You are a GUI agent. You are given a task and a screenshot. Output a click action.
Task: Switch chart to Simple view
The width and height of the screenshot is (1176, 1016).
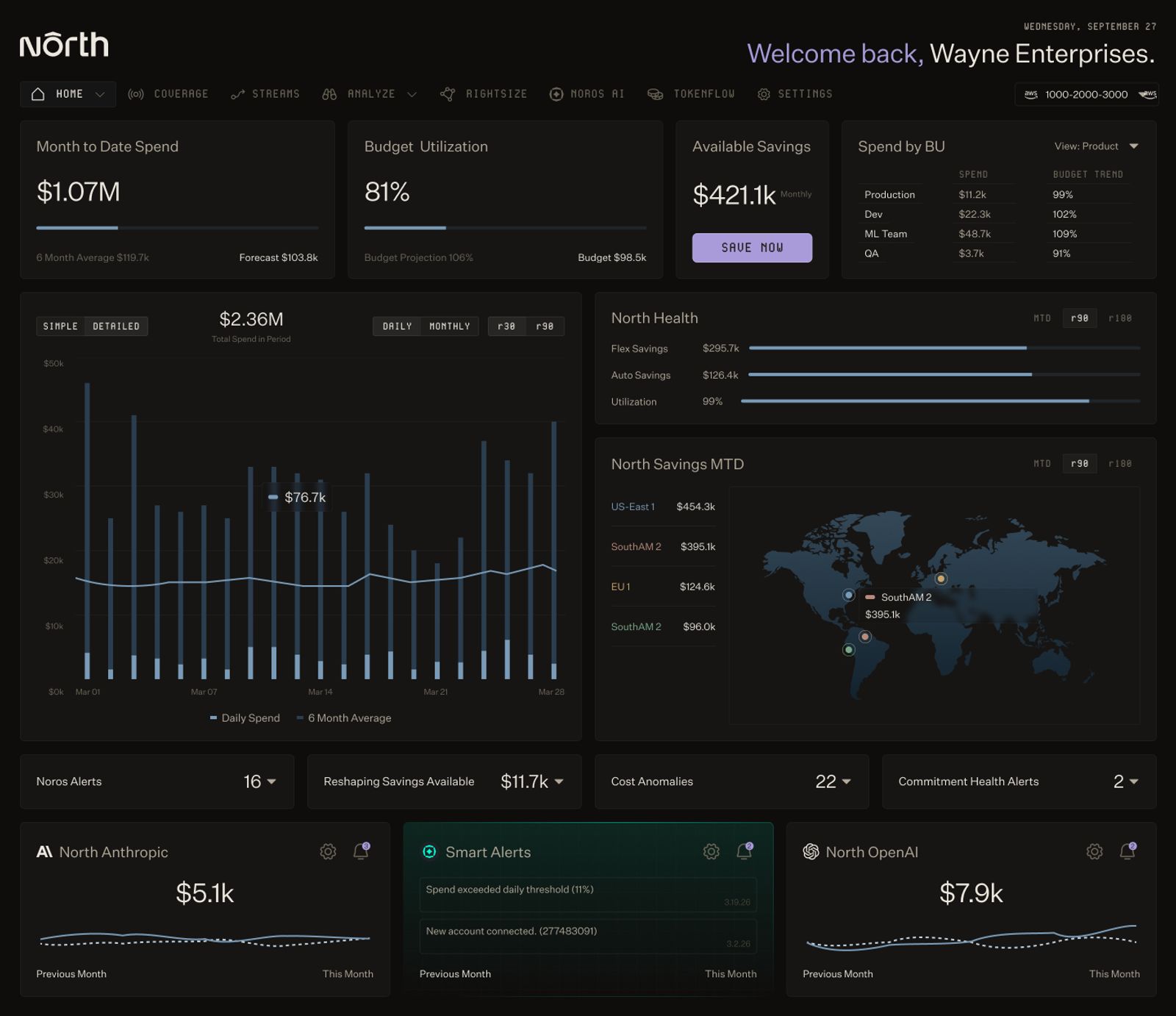click(60, 326)
